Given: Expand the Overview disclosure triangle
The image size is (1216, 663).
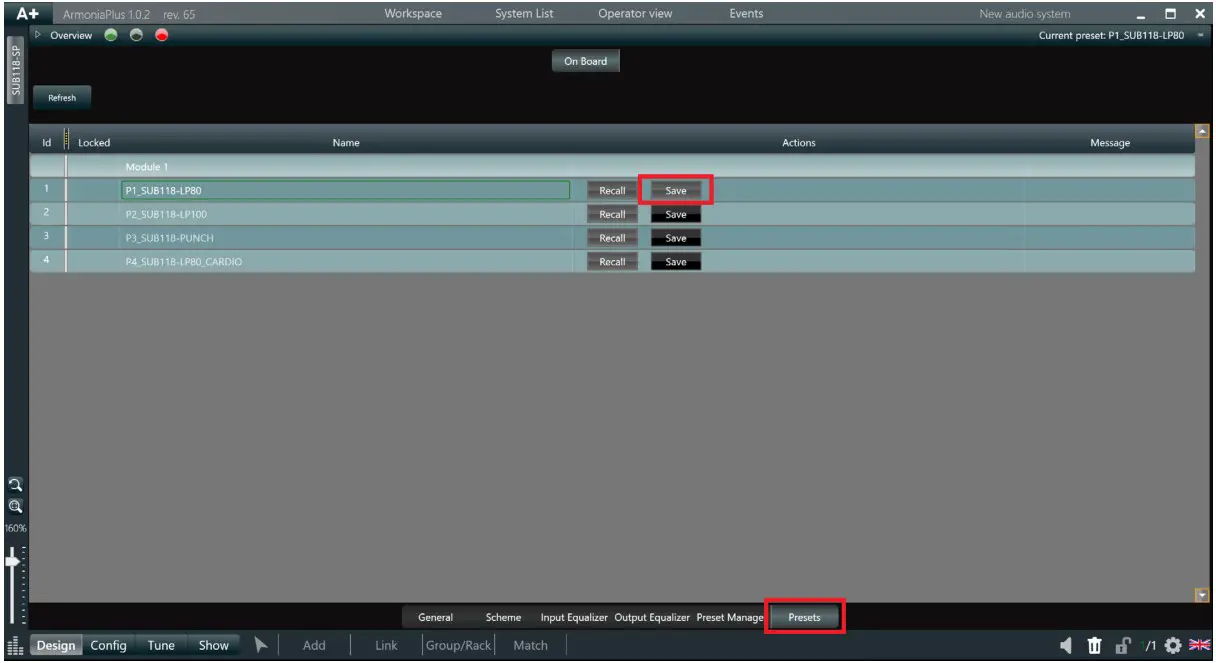Looking at the screenshot, I should 39,36.
